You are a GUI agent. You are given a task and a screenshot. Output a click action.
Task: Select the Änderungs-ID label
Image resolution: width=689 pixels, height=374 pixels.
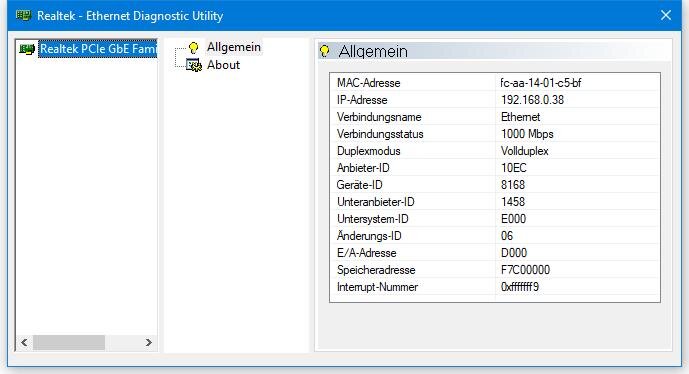(369, 236)
